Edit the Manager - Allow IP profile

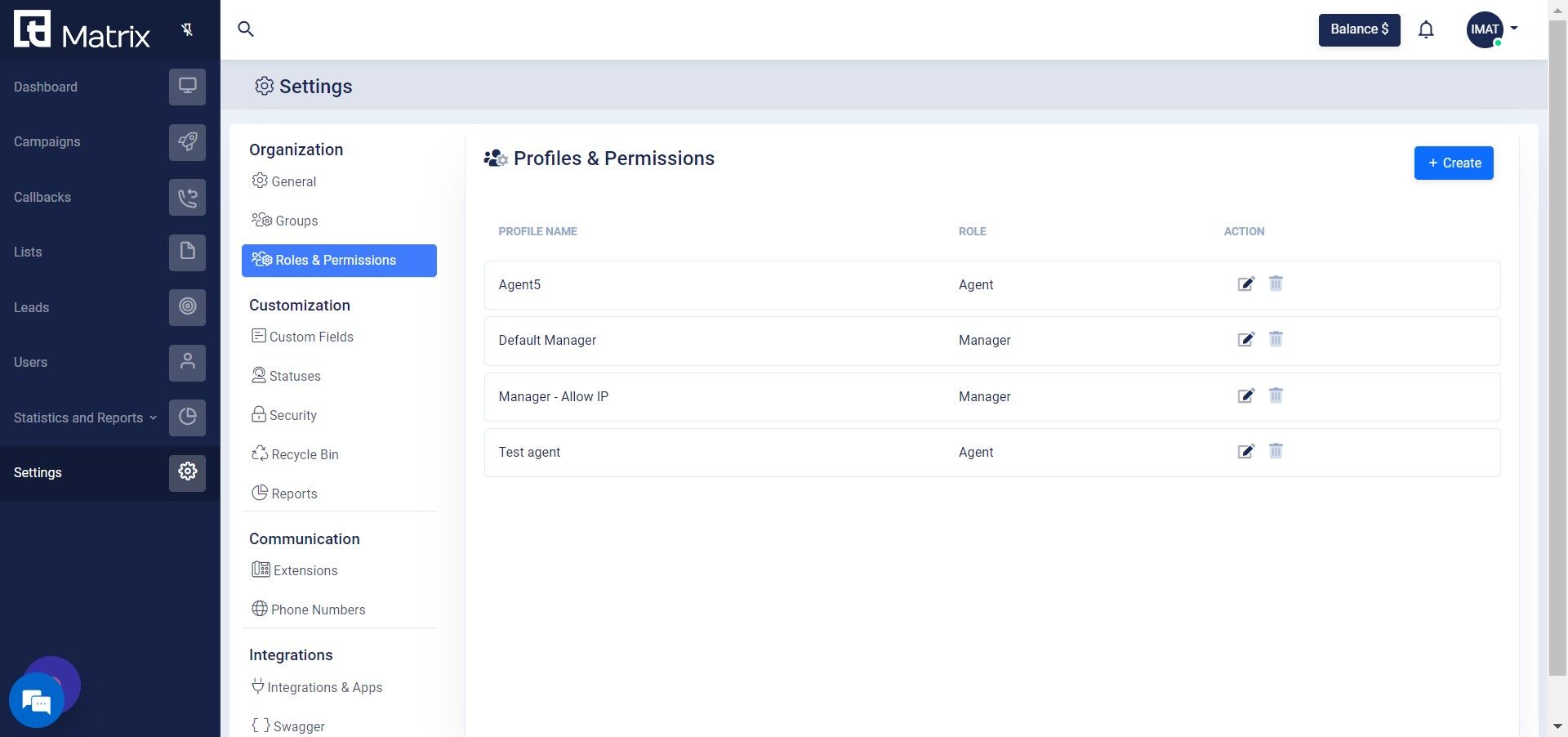click(1245, 396)
